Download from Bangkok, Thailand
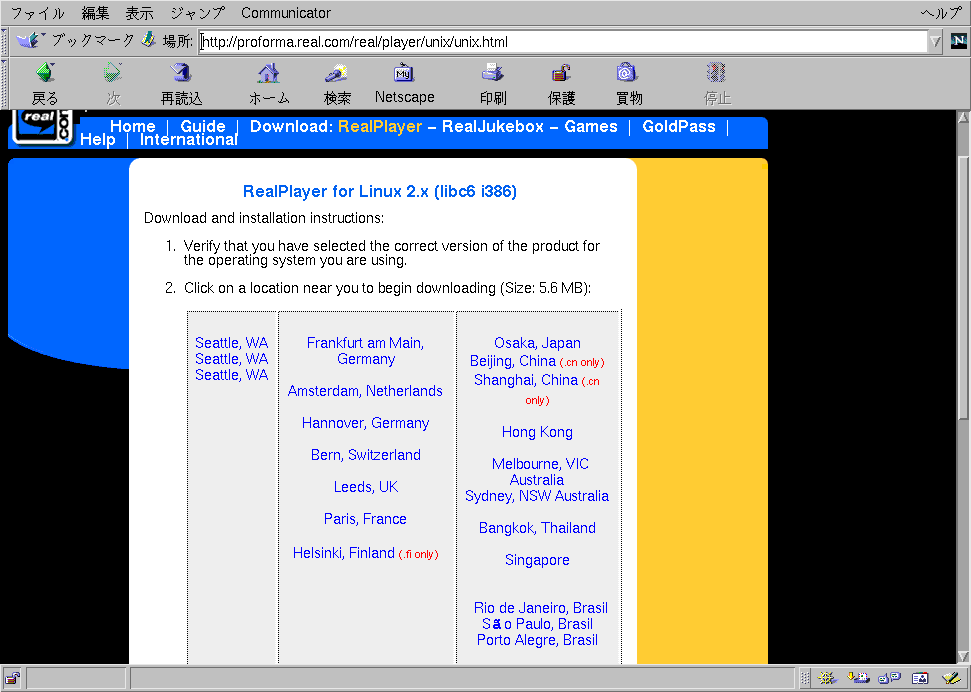The width and height of the screenshot is (971, 692). click(x=538, y=528)
